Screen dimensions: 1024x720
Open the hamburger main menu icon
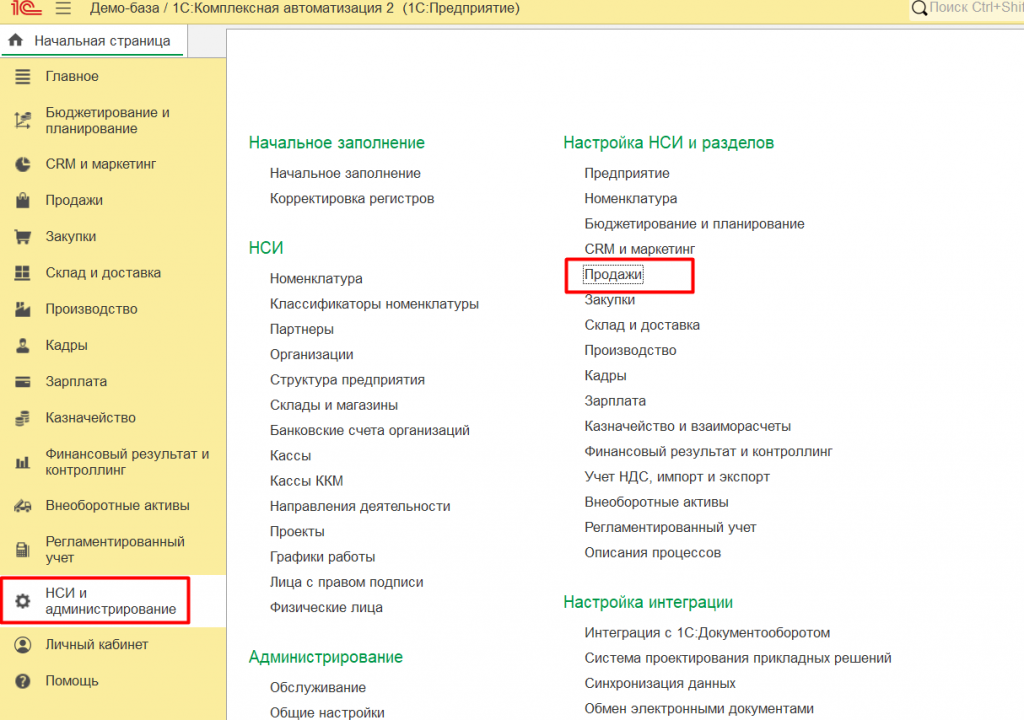pyautogui.click(x=63, y=8)
